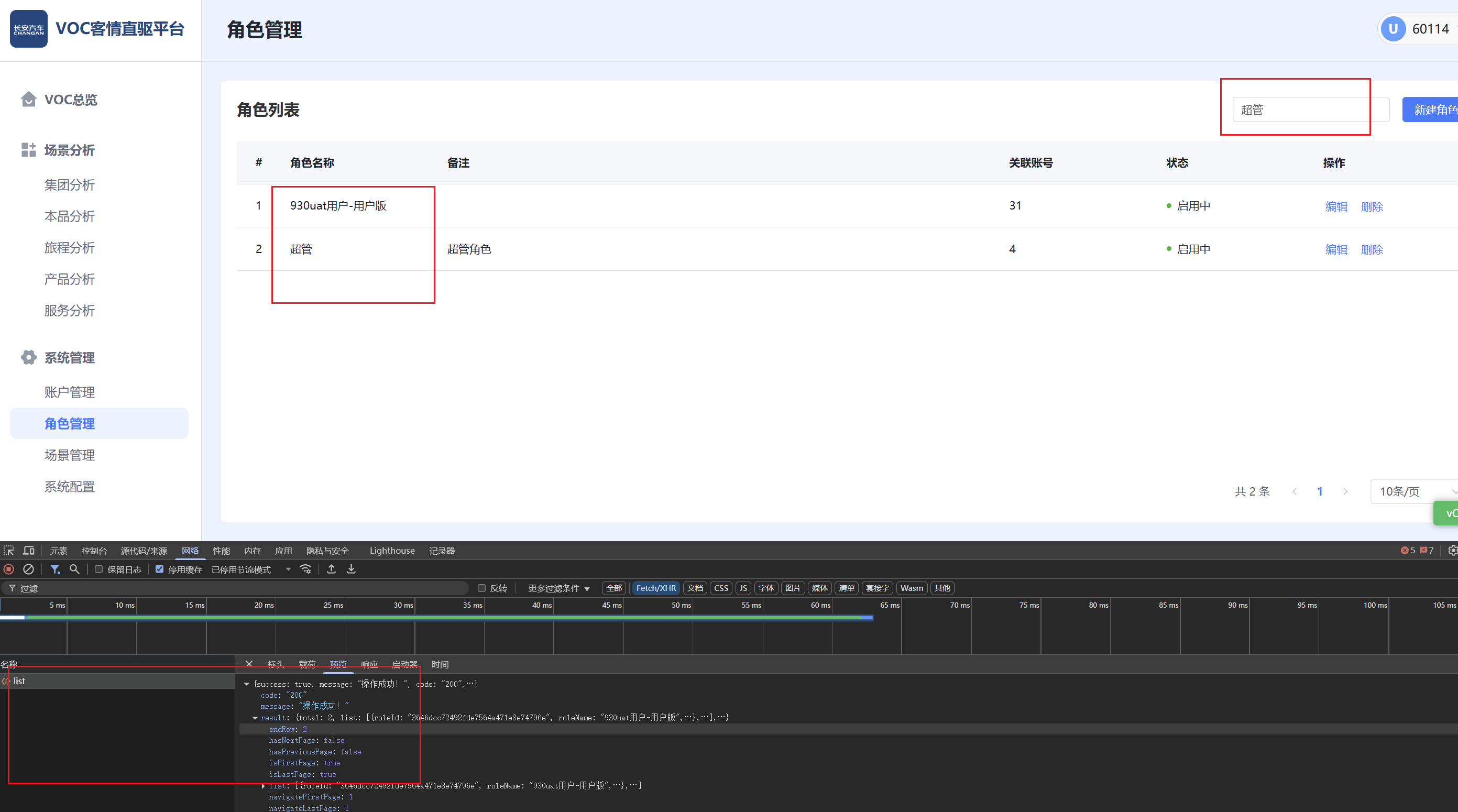Click 编辑 for the 超管 role
The image size is (1458, 812).
(x=1336, y=249)
